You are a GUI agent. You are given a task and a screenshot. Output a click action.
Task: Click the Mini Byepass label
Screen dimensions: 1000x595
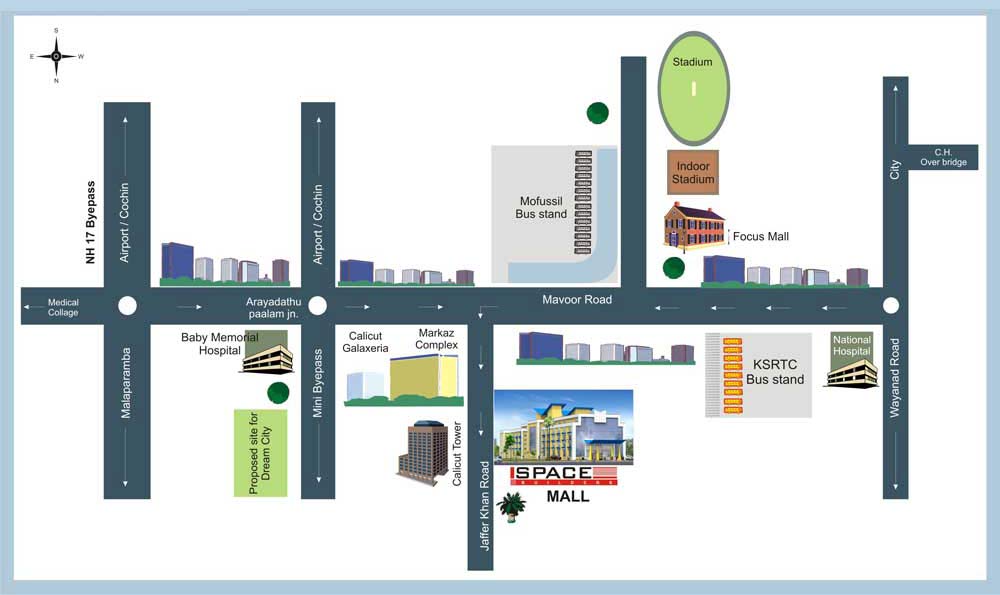point(318,383)
